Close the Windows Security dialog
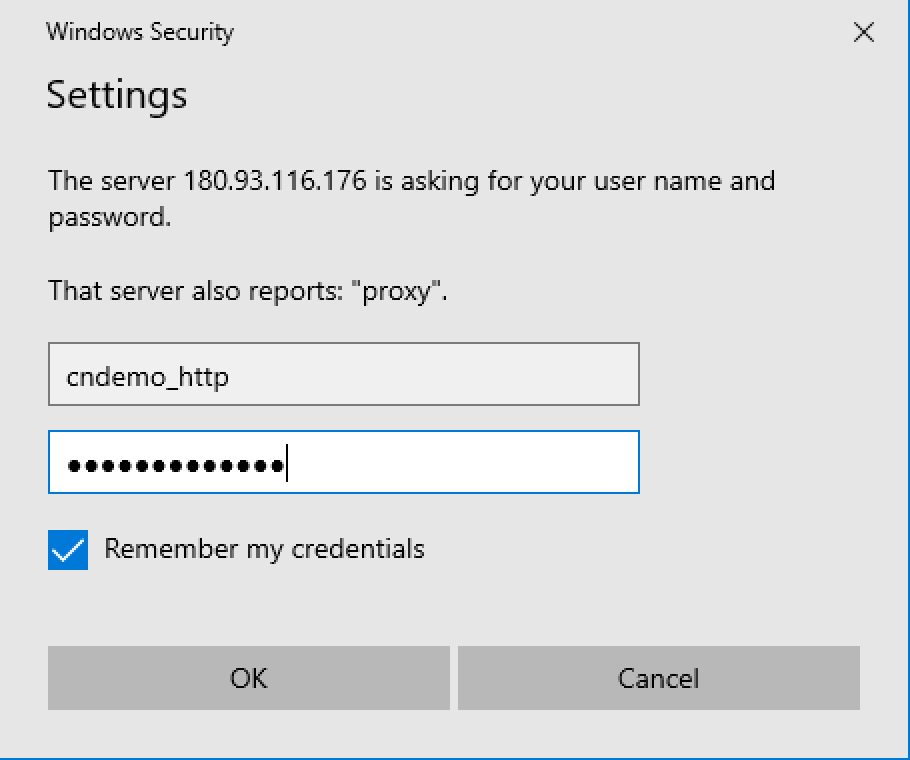This screenshot has width=910, height=760. coord(864,32)
